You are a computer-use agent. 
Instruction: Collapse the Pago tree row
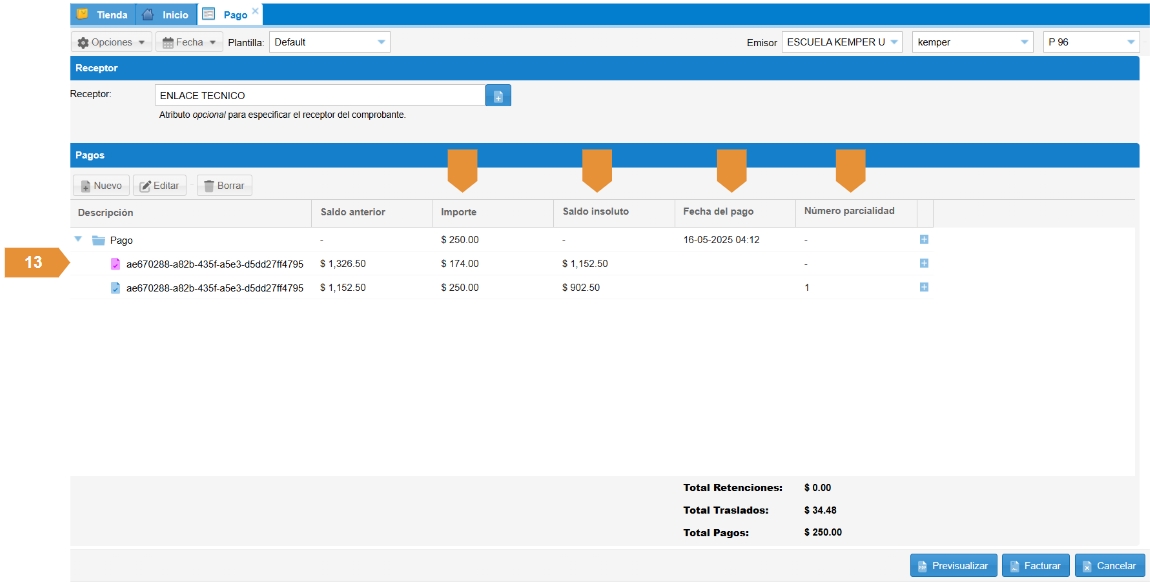tap(78, 240)
